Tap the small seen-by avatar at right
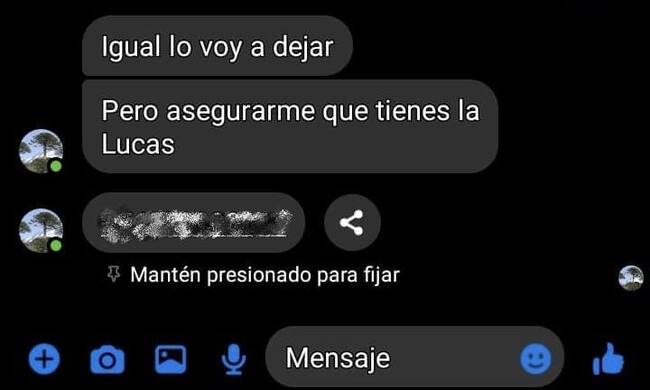Image resolution: width=650 pixels, height=390 pixels. pos(631,278)
